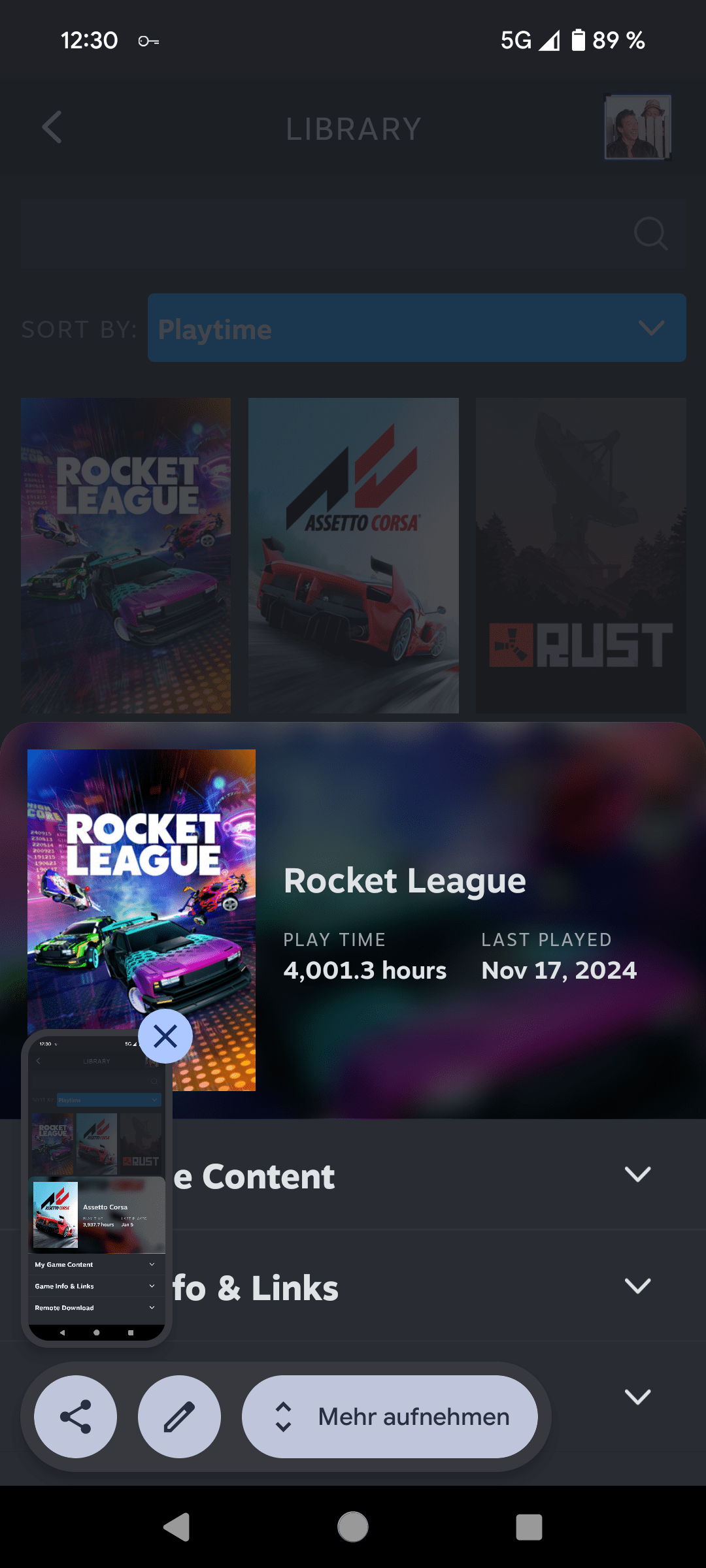The width and height of the screenshot is (706, 1568).
Task: Share the screenshot via share icon
Action: click(x=76, y=1416)
